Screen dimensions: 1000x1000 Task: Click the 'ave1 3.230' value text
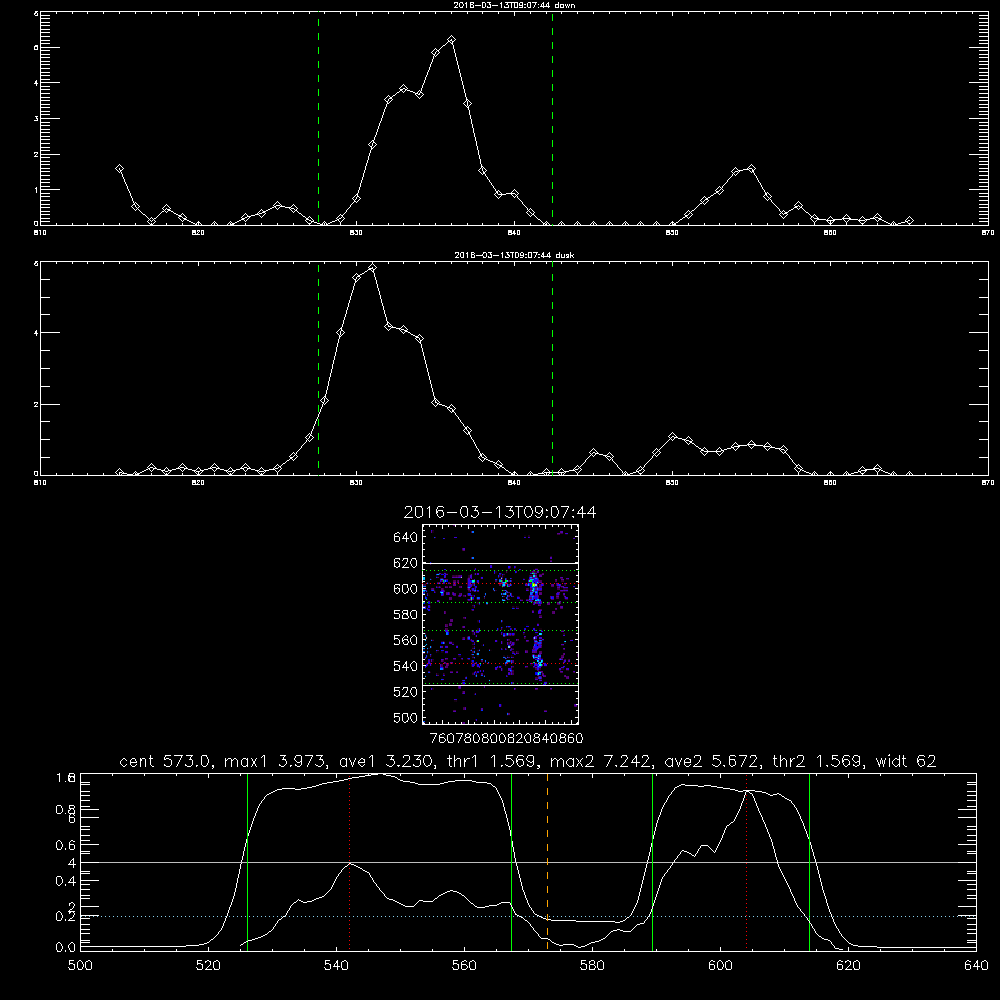pos(386,761)
